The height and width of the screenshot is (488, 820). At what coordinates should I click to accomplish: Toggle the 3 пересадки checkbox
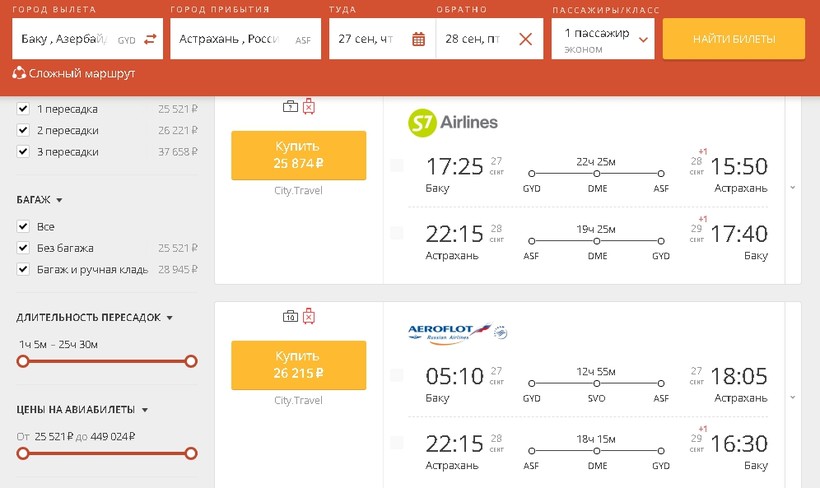coord(23,152)
